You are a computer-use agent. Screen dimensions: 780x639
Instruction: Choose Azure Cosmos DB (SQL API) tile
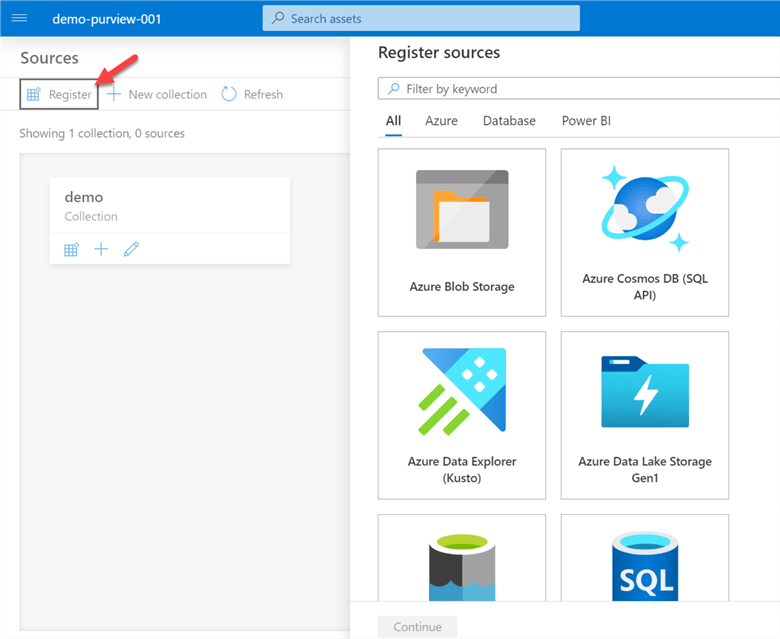[645, 232]
